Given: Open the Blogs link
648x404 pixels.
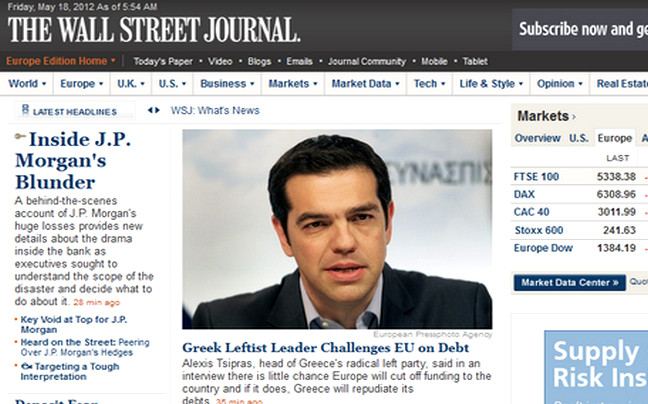Looking at the screenshot, I should pyautogui.click(x=259, y=62).
